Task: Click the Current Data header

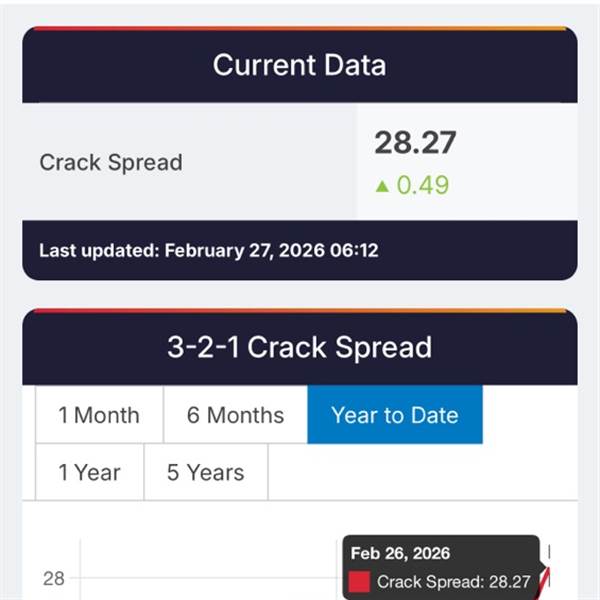Action: coord(299,66)
